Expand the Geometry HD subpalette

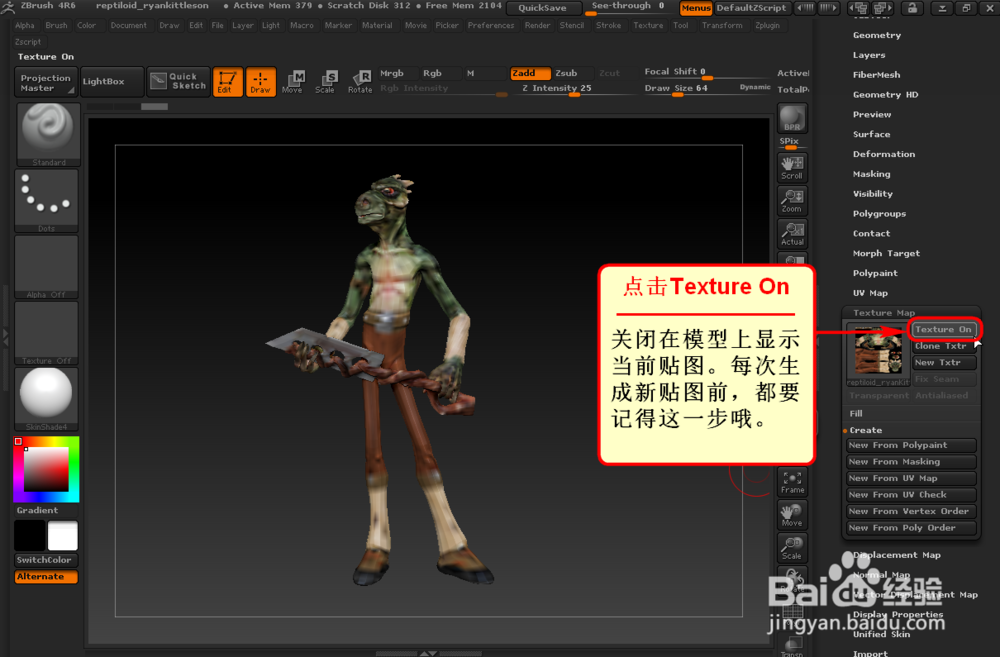(885, 94)
